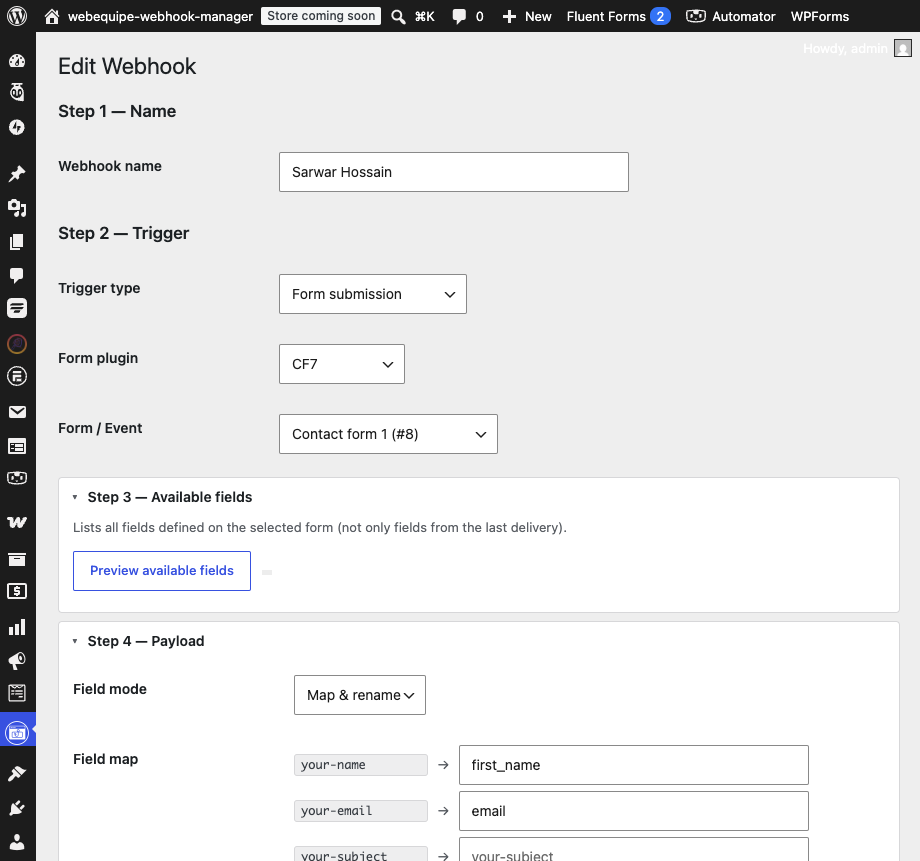Click the Fluent Forms notification badge 2
Screen dimensions: 920x861
point(660,16)
